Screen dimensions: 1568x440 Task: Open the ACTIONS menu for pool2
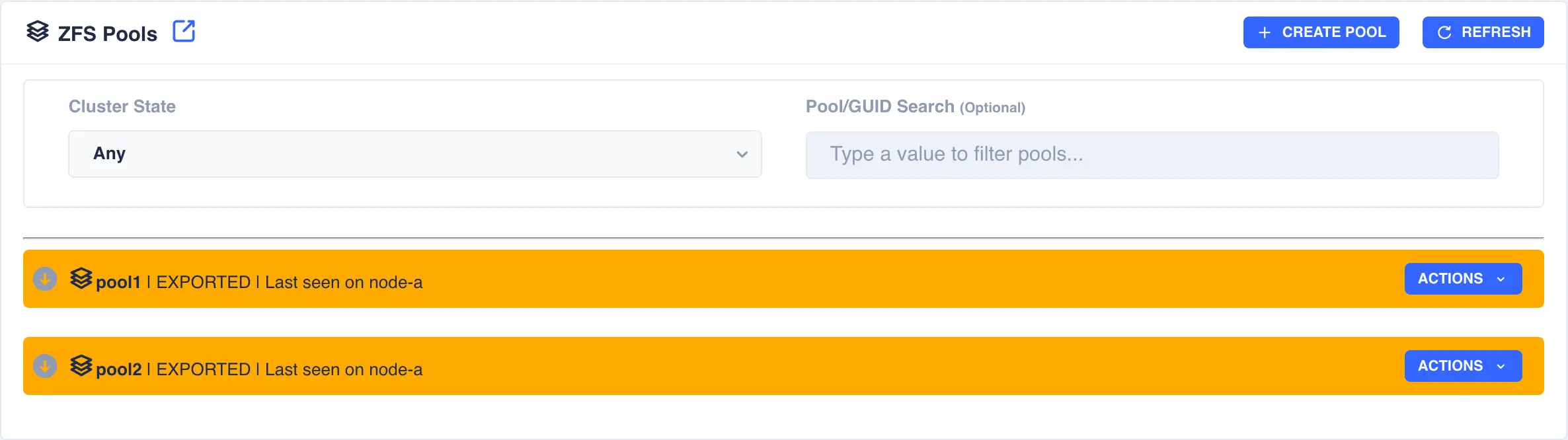tap(1462, 366)
